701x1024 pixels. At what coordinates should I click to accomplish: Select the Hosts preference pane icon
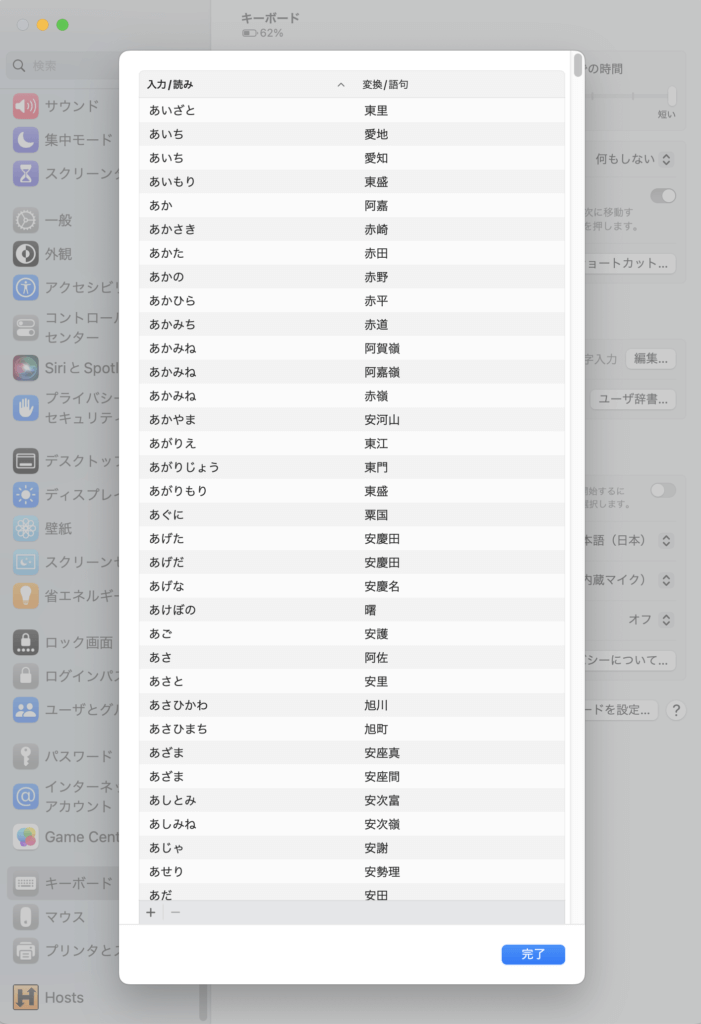26,997
